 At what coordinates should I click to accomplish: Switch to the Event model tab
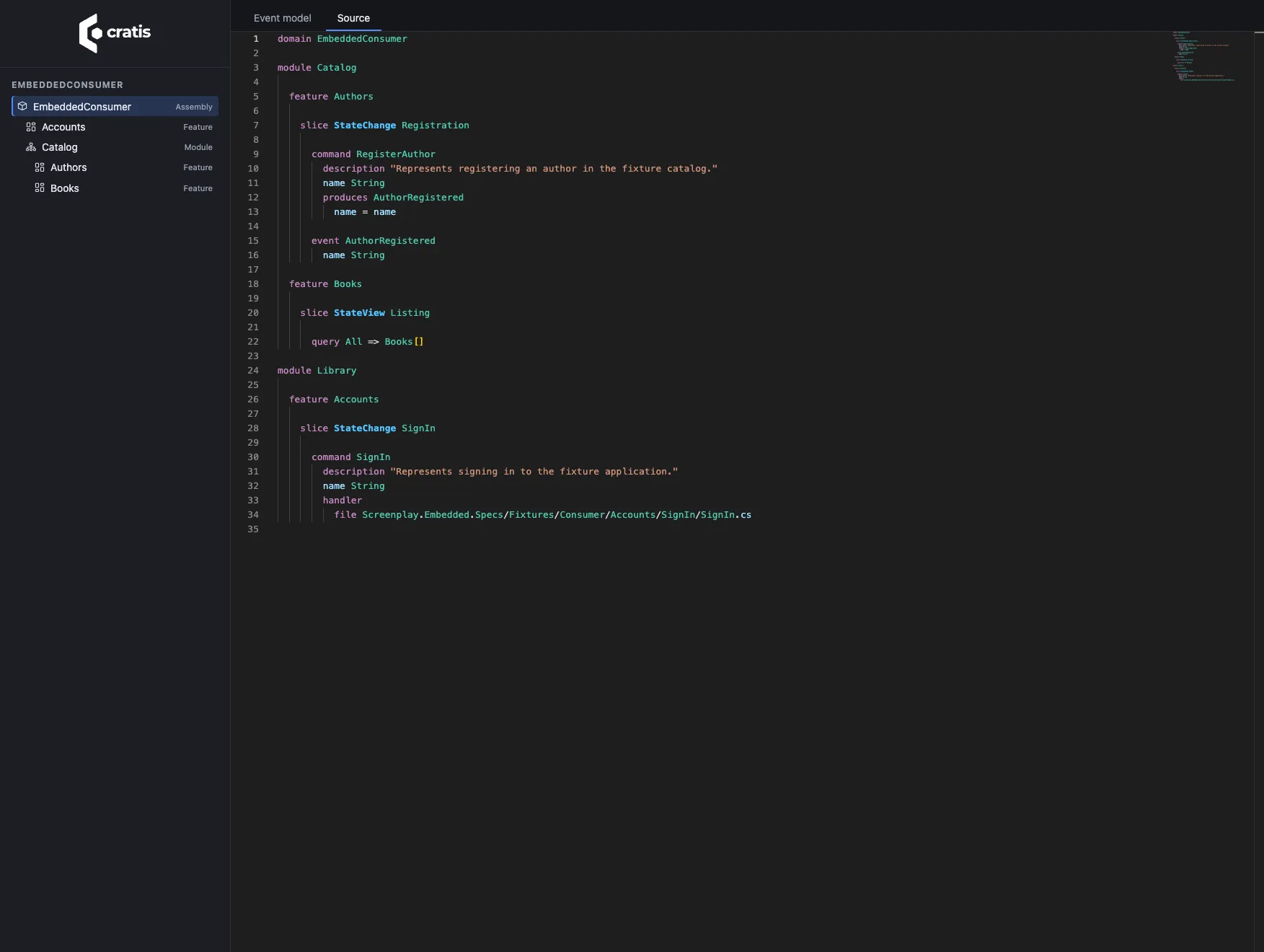[283, 18]
